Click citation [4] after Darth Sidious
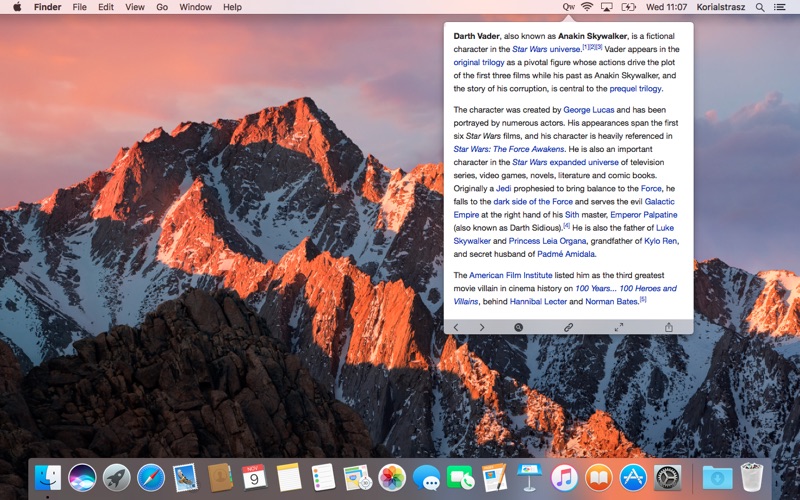 (566, 226)
